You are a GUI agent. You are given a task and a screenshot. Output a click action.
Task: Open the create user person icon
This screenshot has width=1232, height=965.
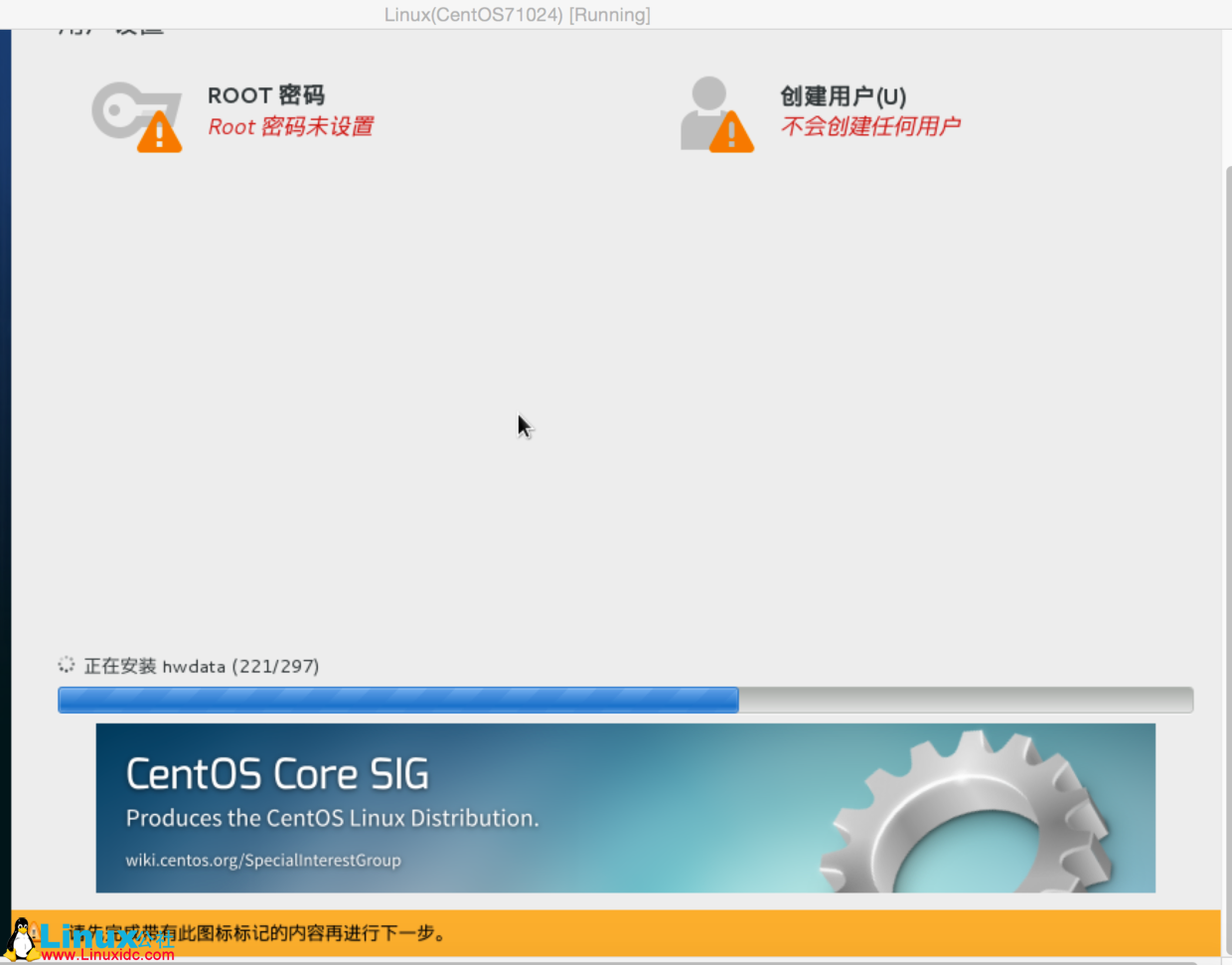tap(716, 114)
